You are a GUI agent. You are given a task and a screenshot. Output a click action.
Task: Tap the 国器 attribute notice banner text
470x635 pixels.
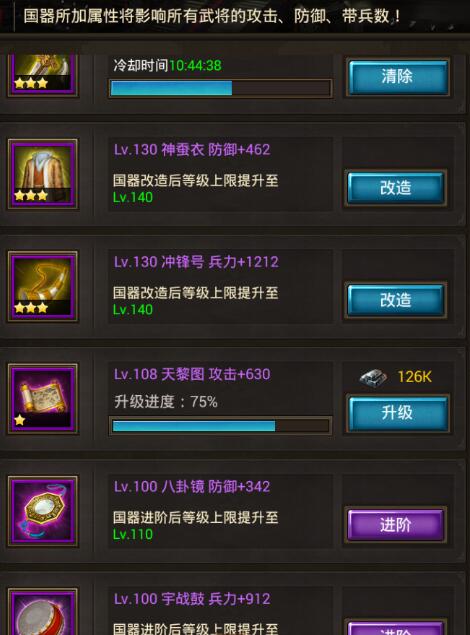[x=212, y=16]
